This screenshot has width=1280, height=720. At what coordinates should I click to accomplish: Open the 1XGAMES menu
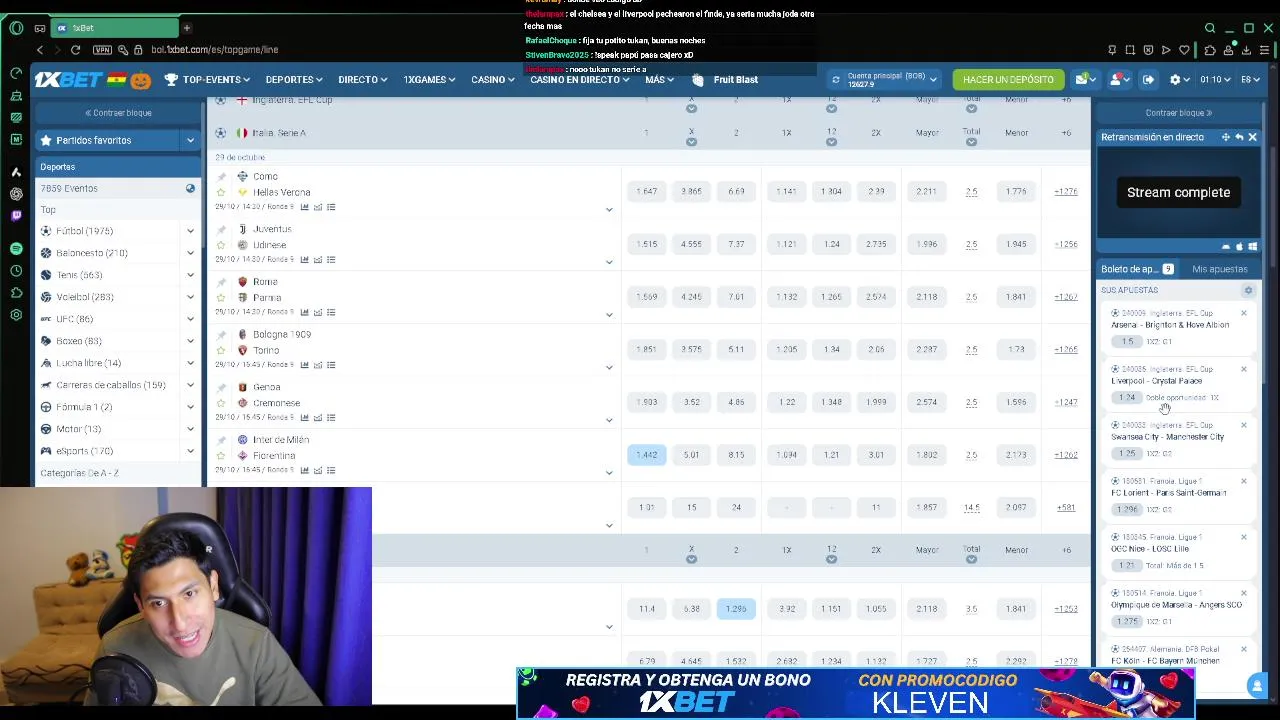429,79
